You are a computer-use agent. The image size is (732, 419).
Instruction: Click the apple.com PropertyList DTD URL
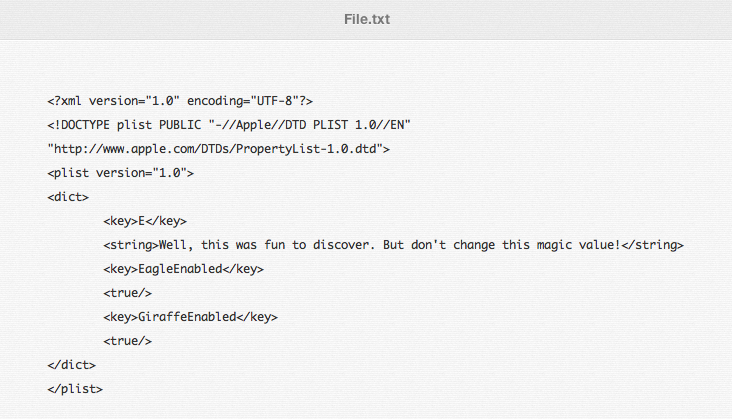pos(218,148)
